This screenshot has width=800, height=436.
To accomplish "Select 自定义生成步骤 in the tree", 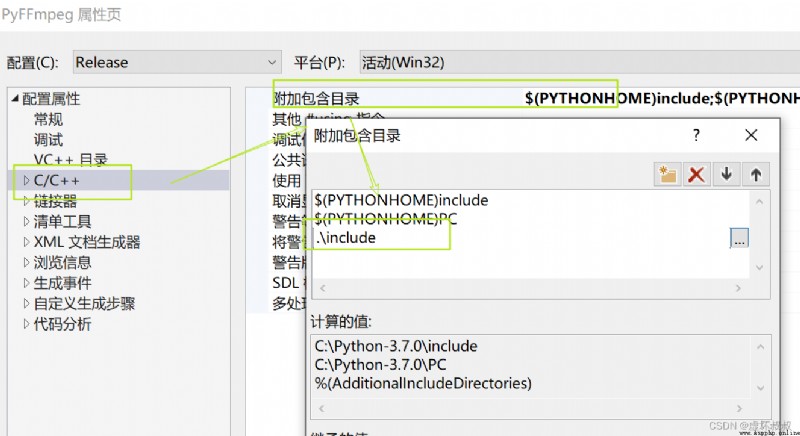I will 84,303.
